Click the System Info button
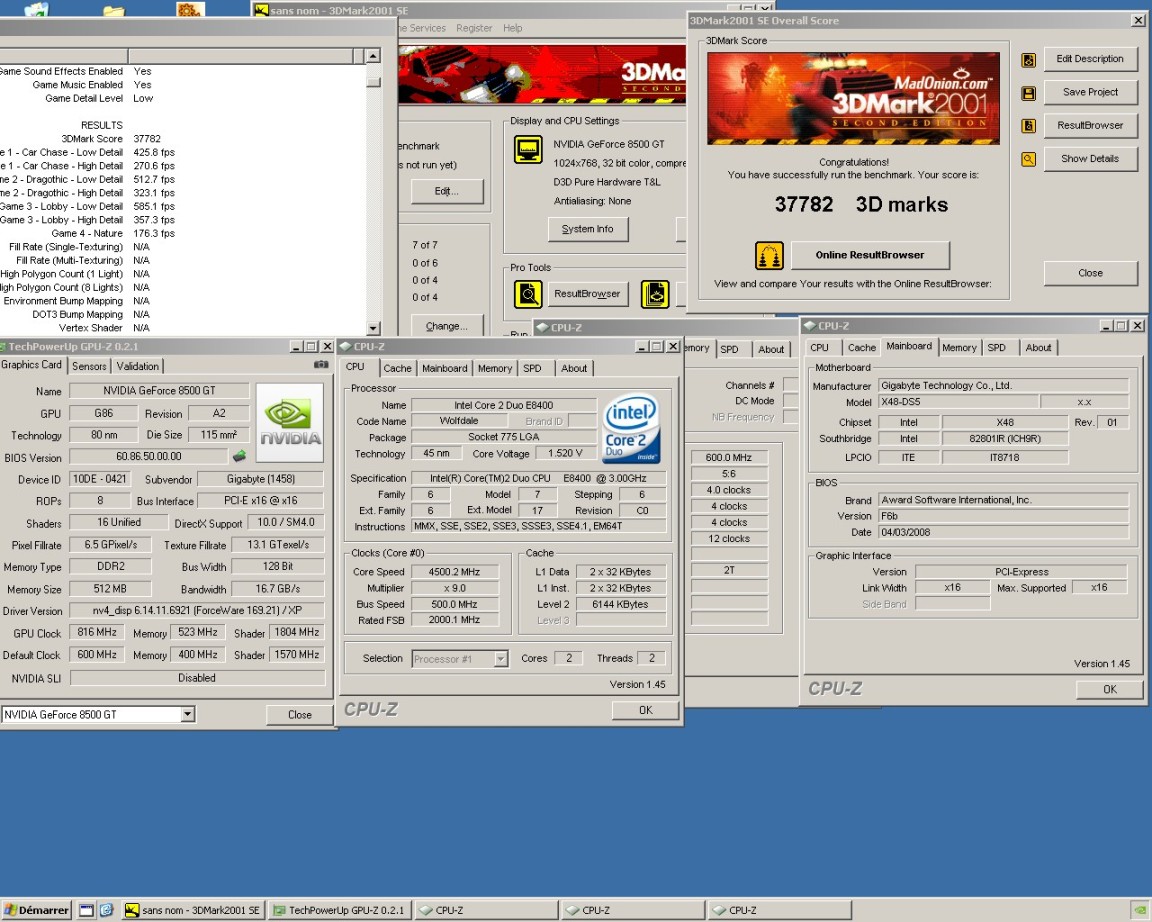The image size is (1152, 922). pos(588,229)
